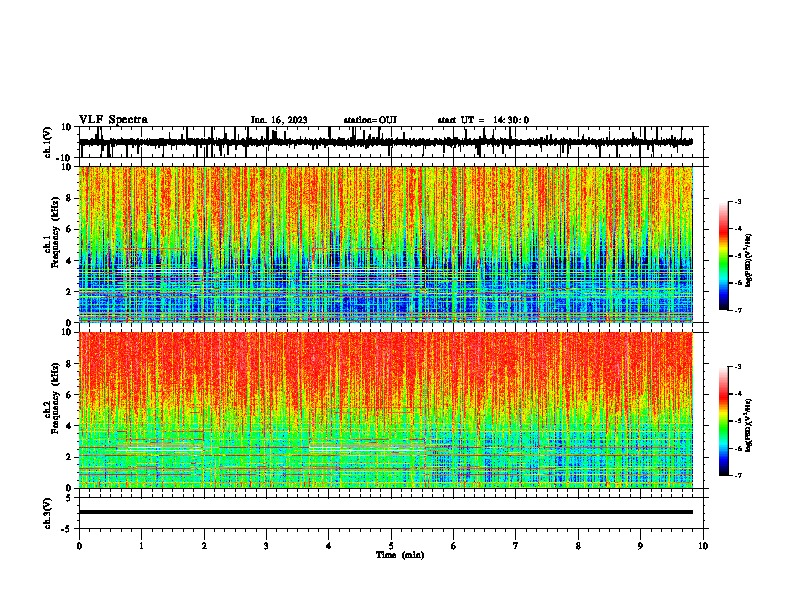Click the ch.2 color scale bar

(723, 421)
